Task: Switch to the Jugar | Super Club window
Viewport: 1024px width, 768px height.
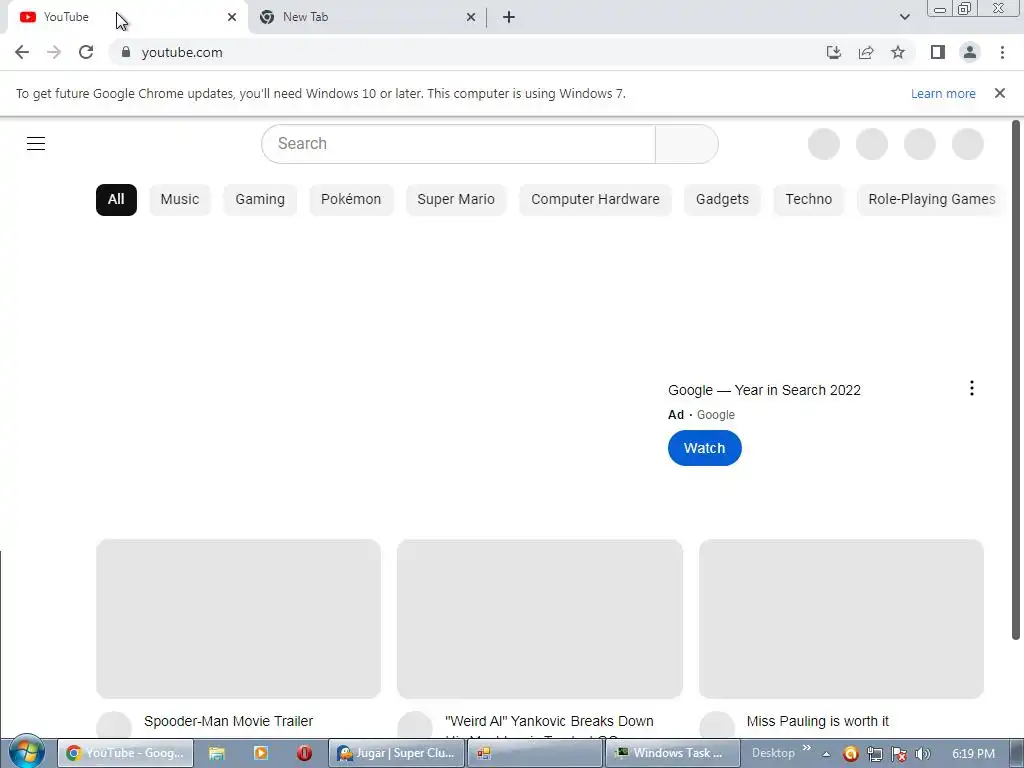Action: [396, 753]
